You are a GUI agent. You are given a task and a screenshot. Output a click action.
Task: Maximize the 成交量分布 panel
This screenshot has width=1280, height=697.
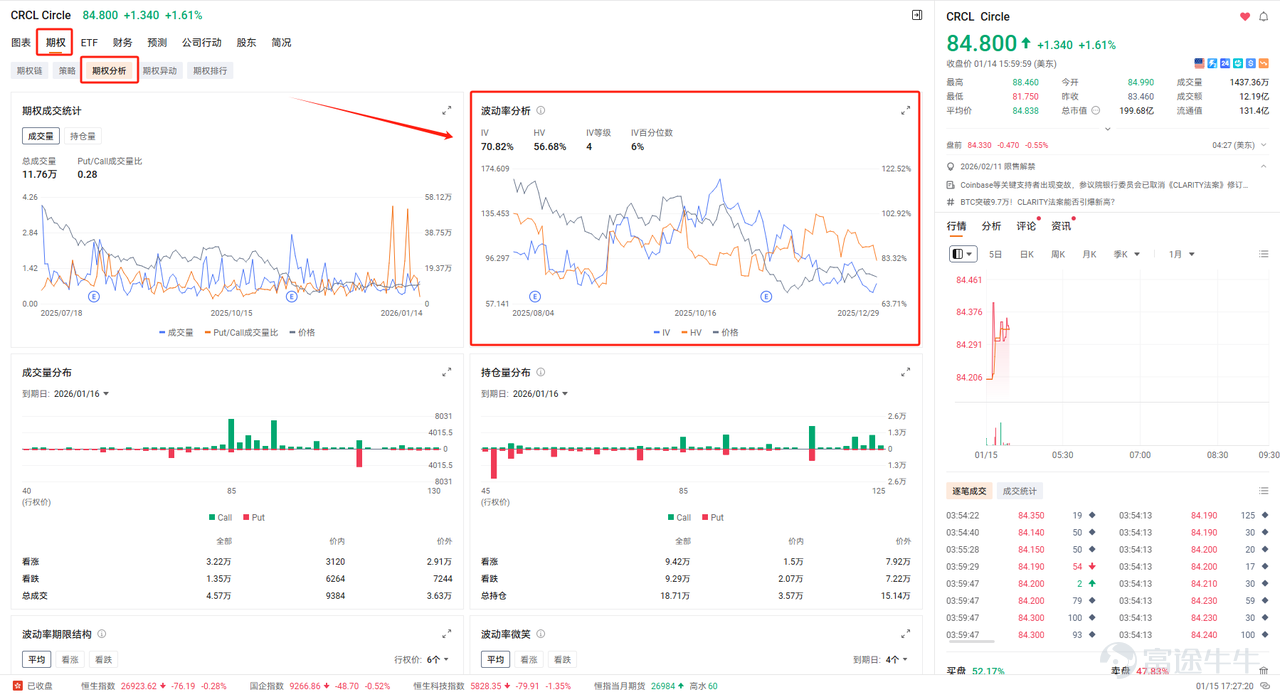[x=447, y=372]
